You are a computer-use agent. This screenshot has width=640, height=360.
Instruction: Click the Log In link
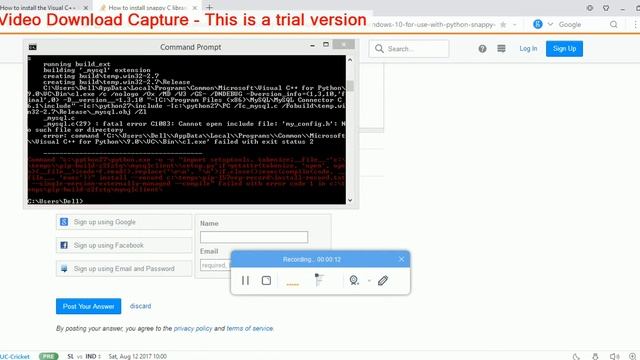coord(528,49)
